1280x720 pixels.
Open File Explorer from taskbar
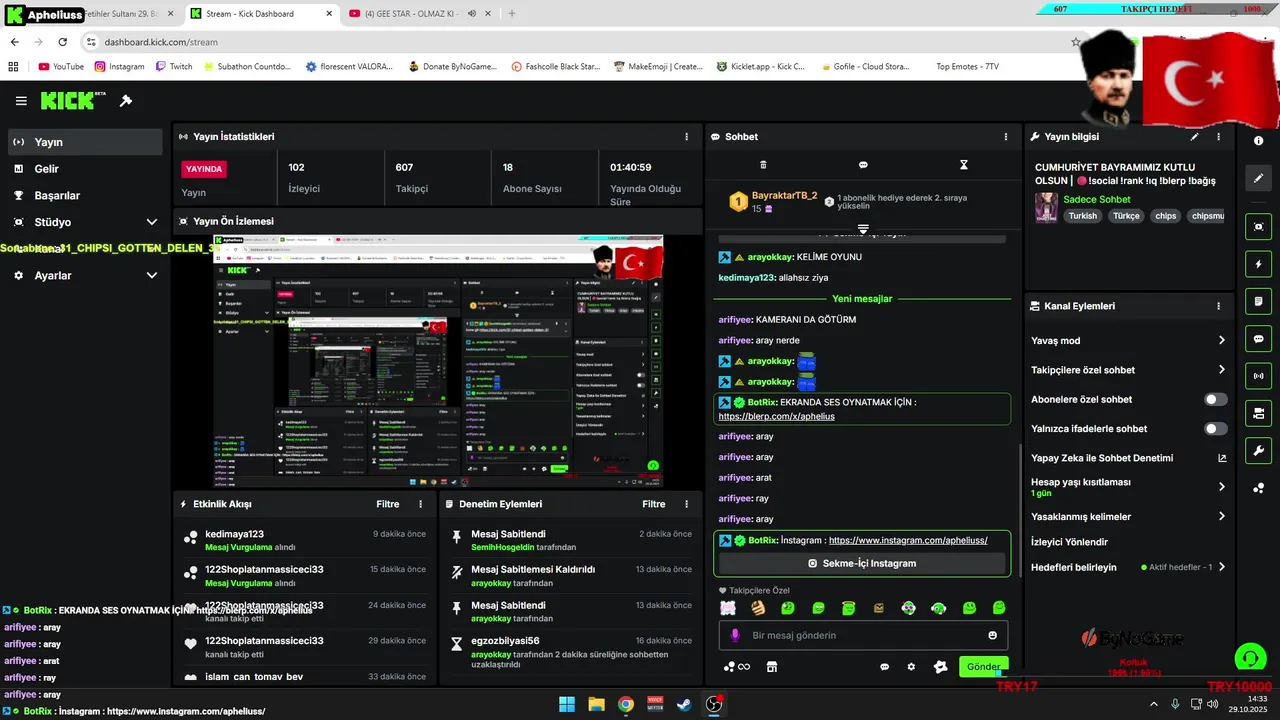pos(596,704)
